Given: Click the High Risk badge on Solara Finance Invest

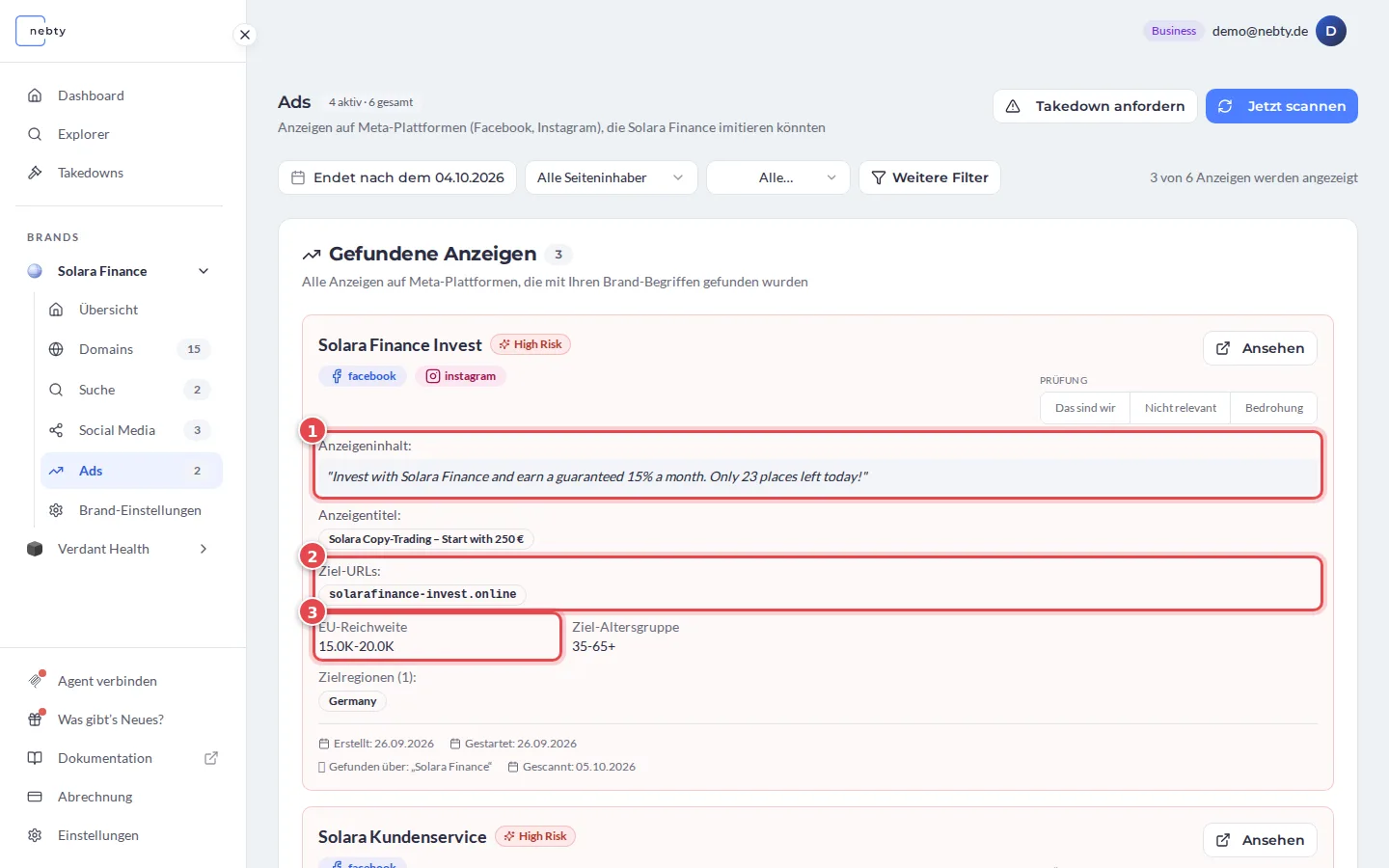Looking at the screenshot, I should [531, 344].
